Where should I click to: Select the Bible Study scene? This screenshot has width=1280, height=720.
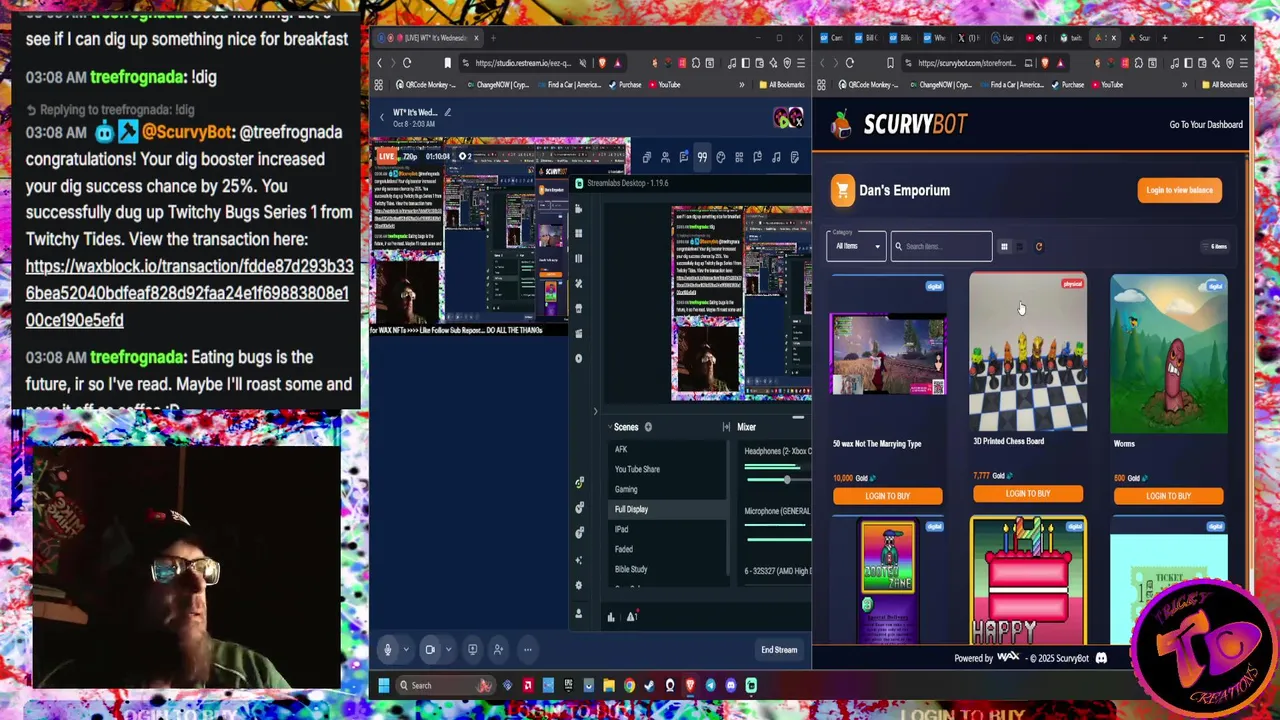tap(631, 569)
